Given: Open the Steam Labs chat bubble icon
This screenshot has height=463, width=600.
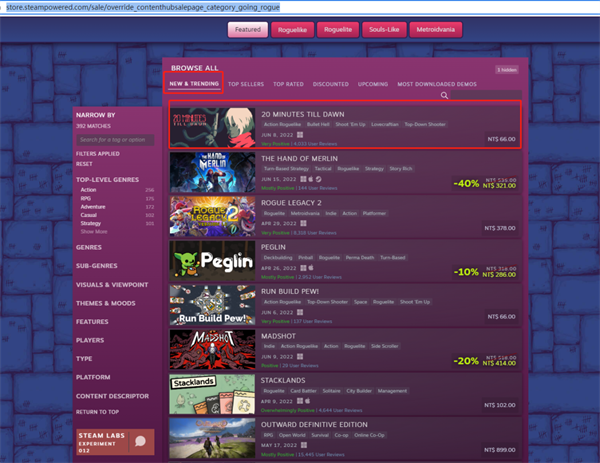Looking at the screenshot, I should pyautogui.click(x=140, y=441).
